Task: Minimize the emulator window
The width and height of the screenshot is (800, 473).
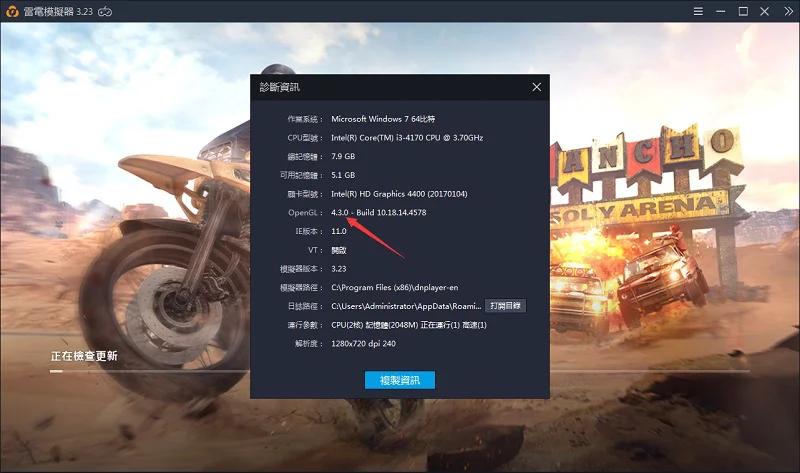Action: [720, 11]
